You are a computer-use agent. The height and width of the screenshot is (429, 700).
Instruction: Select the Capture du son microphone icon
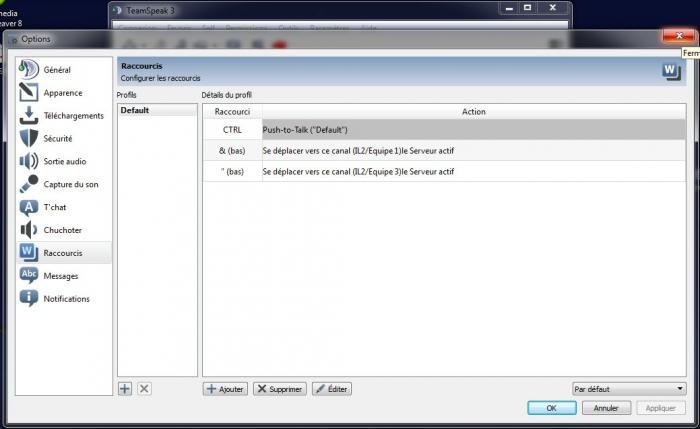tap(29, 184)
